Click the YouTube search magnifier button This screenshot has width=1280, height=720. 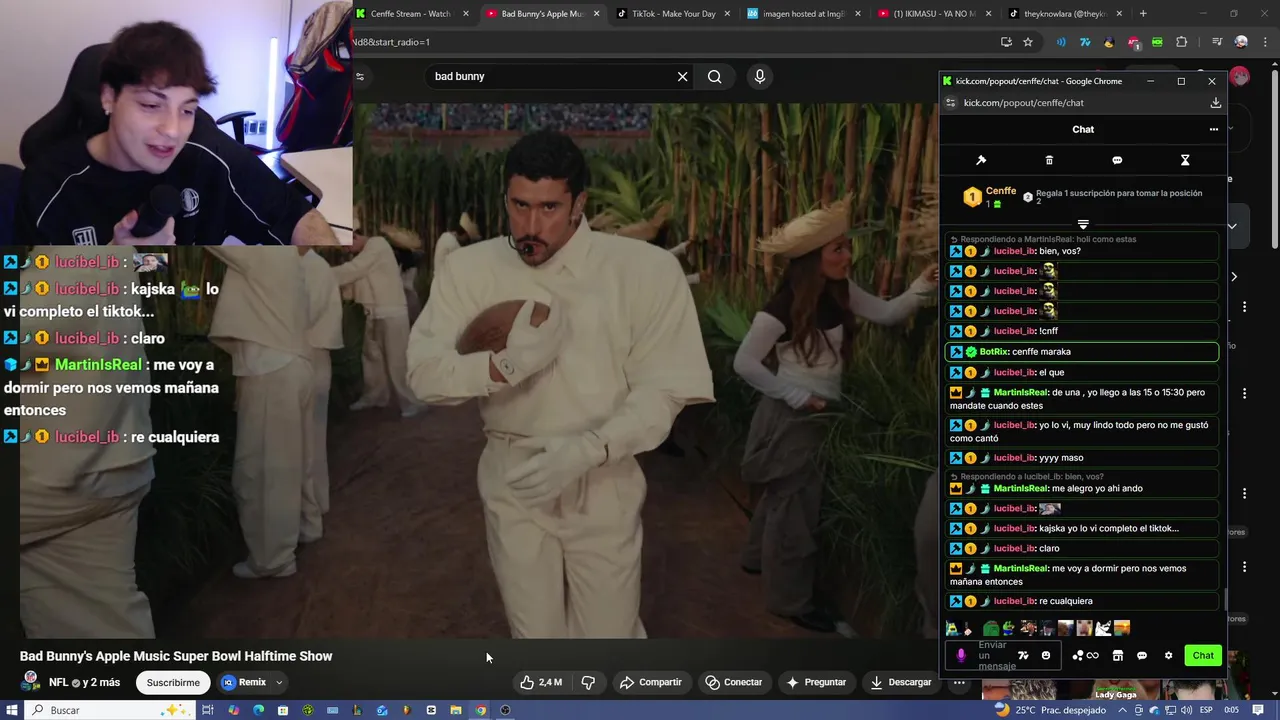pyautogui.click(x=714, y=77)
